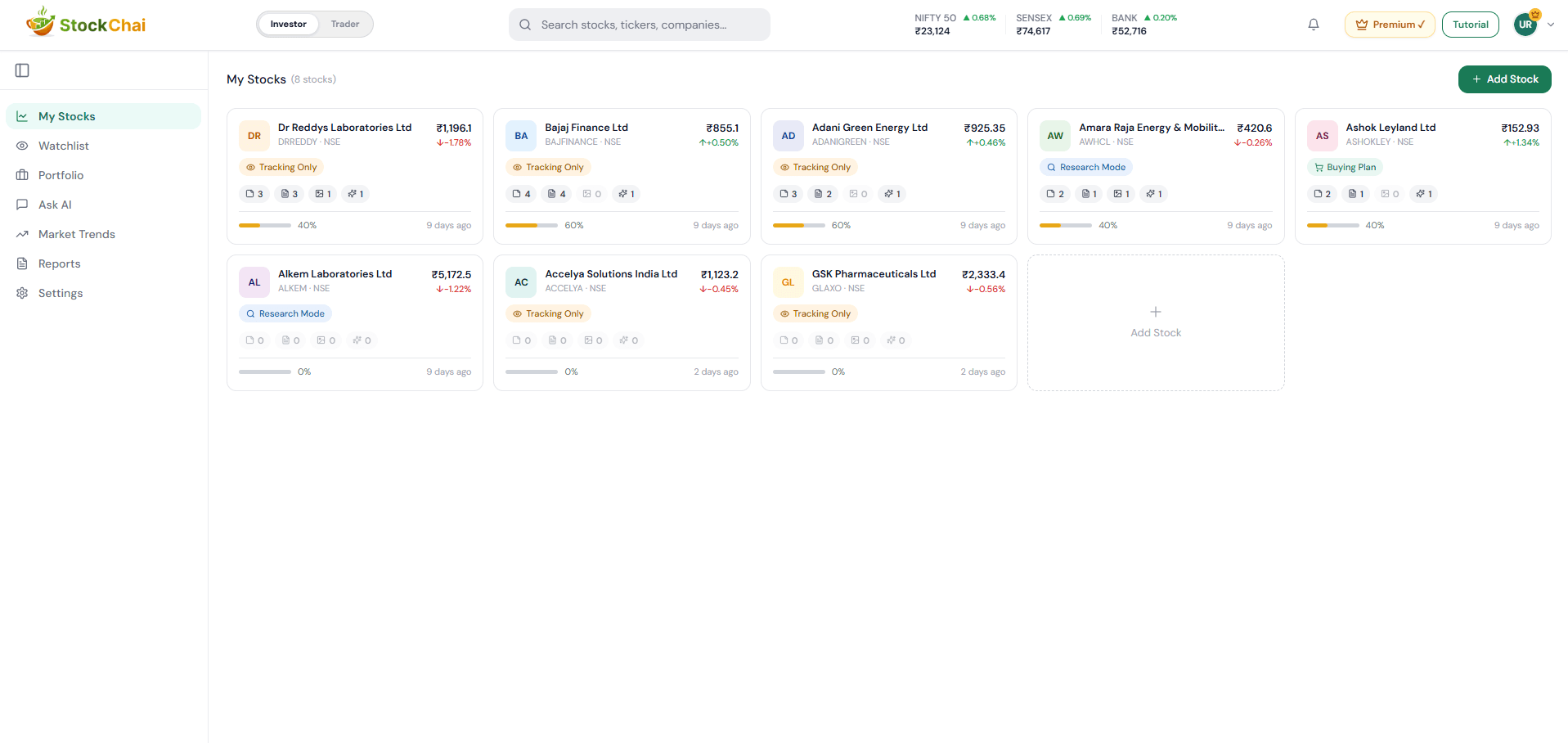Screen dimensions: 1568x743
Task: Open Dr Reddys AI insights chip
Action: click(x=356, y=194)
